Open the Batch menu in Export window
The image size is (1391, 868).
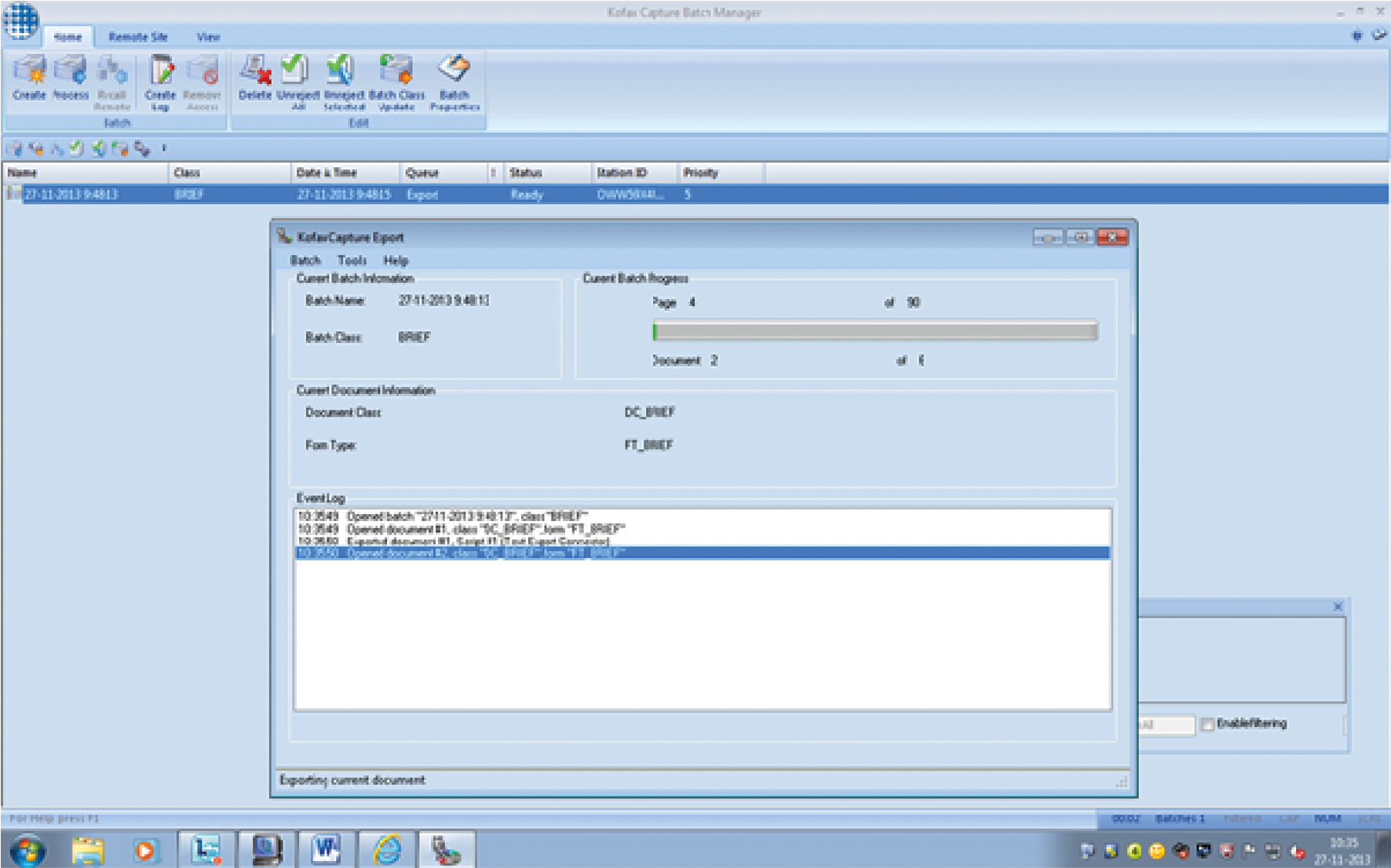coord(305,261)
